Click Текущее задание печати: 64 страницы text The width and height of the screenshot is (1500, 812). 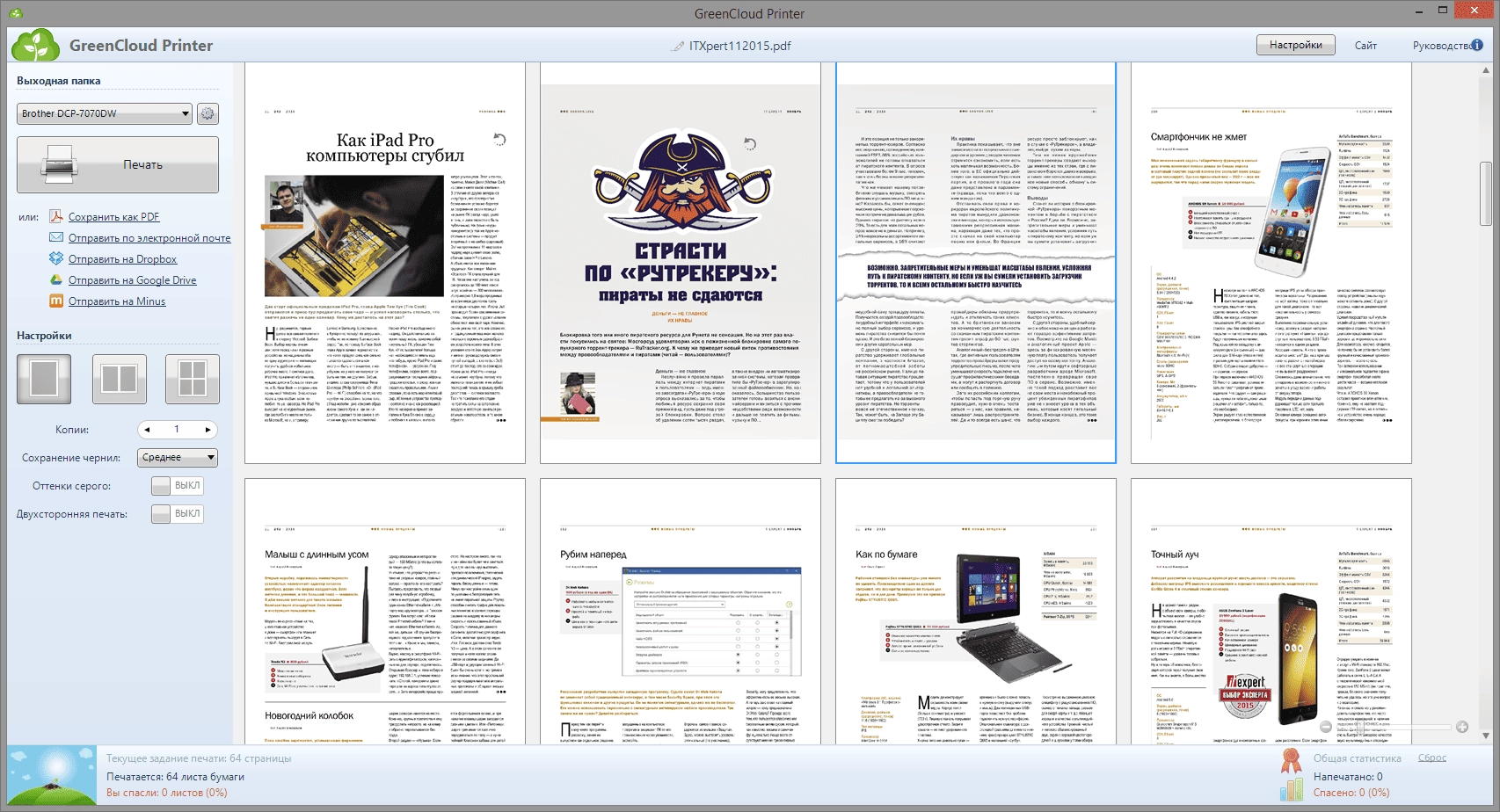point(199,758)
